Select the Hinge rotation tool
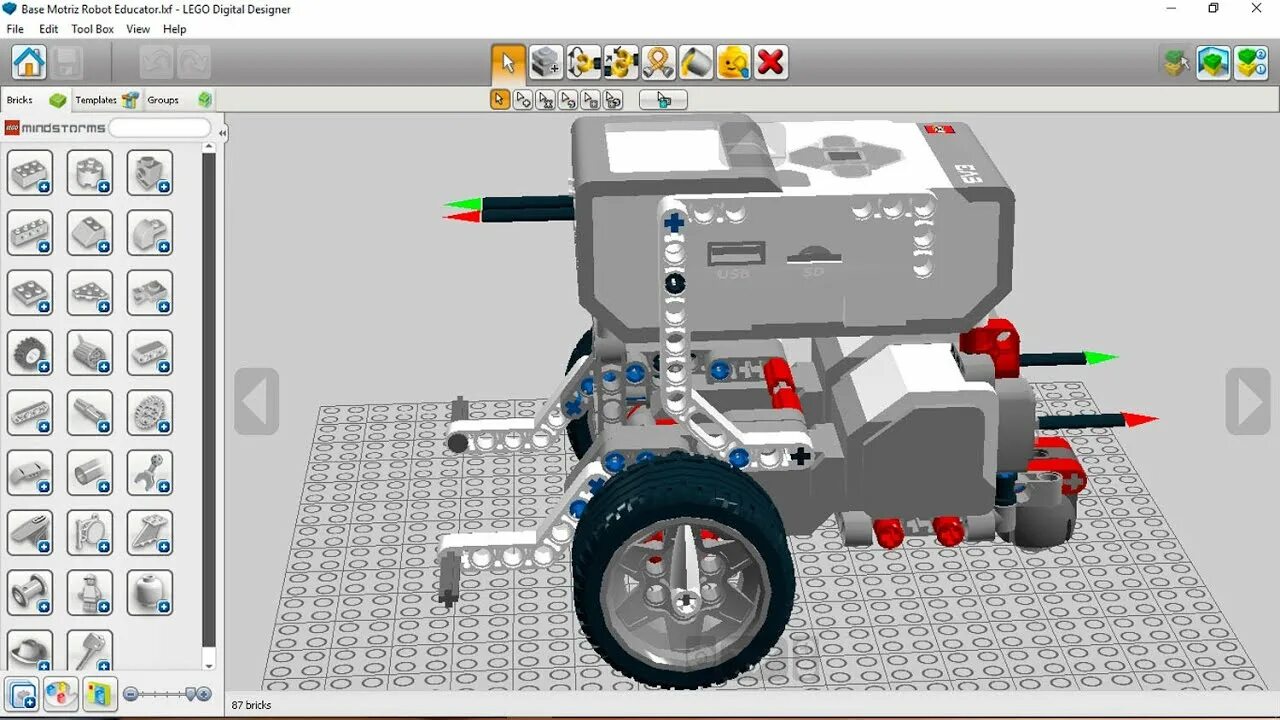This screenshot has width=1280, height=720. click(x=583, y=62)
